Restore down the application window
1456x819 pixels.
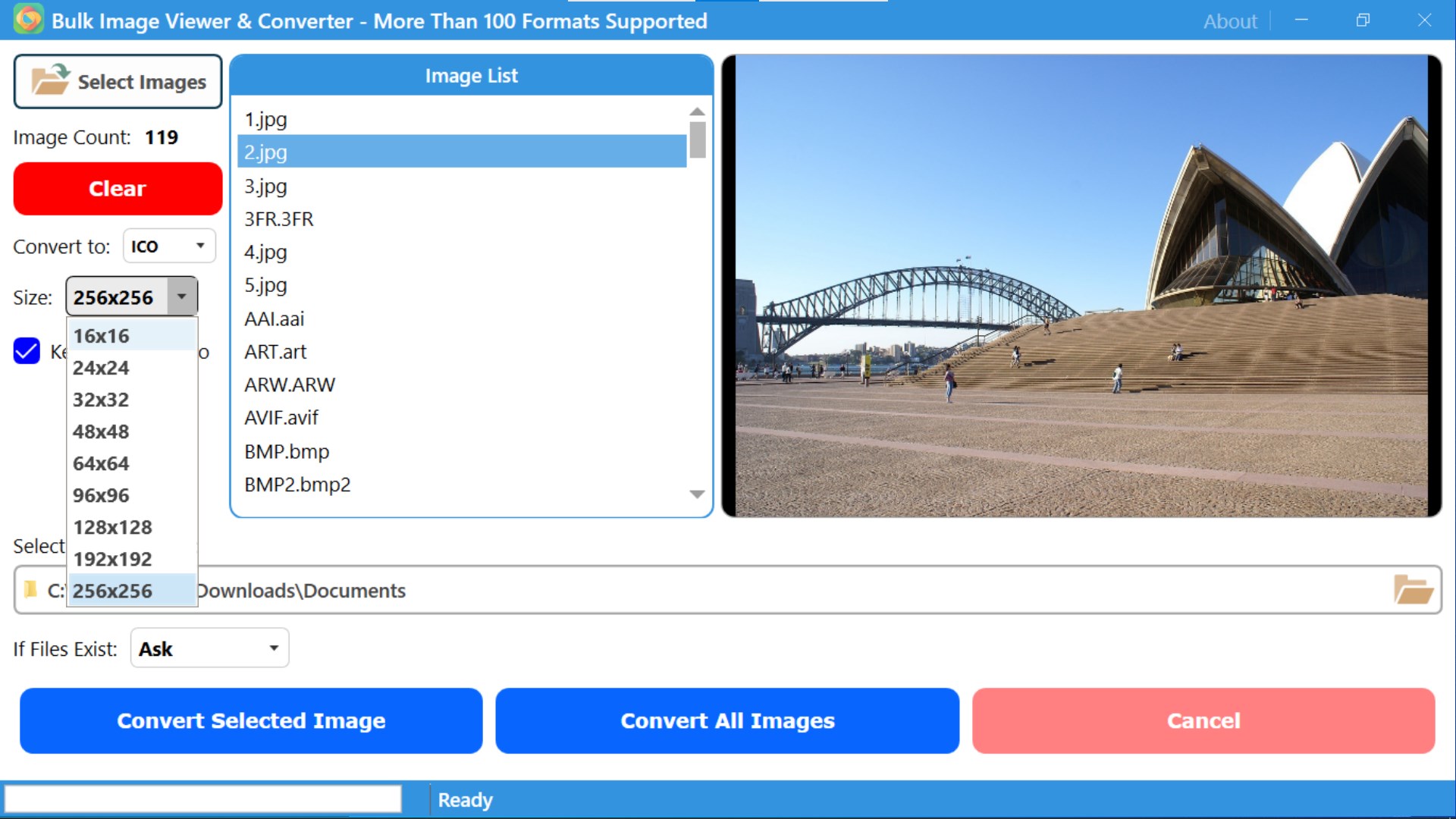coord(1363,20)
